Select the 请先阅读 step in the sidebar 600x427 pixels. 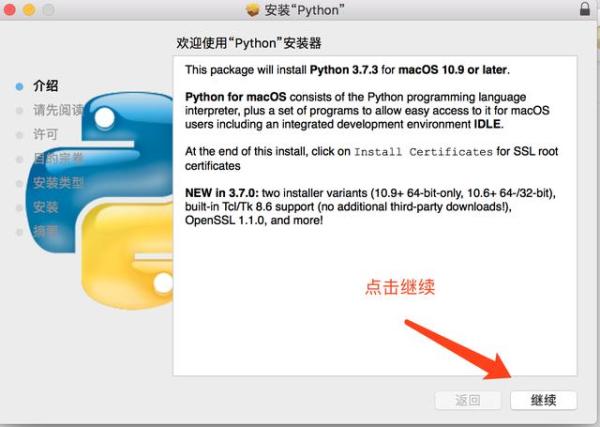[58, 110]
